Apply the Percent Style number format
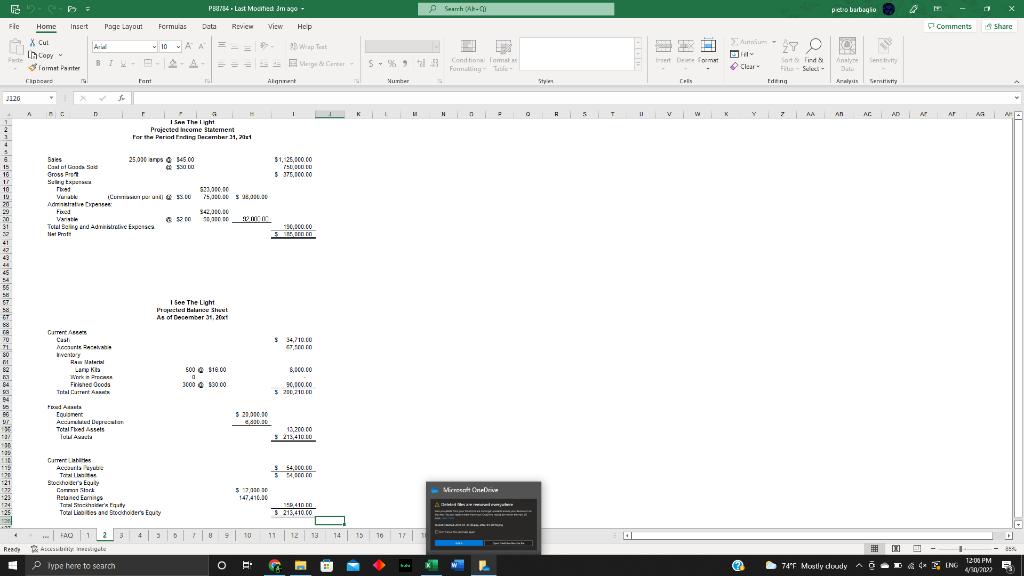Image resolution: width=1024 pixels, height=576 pixels. click(392, 63)
